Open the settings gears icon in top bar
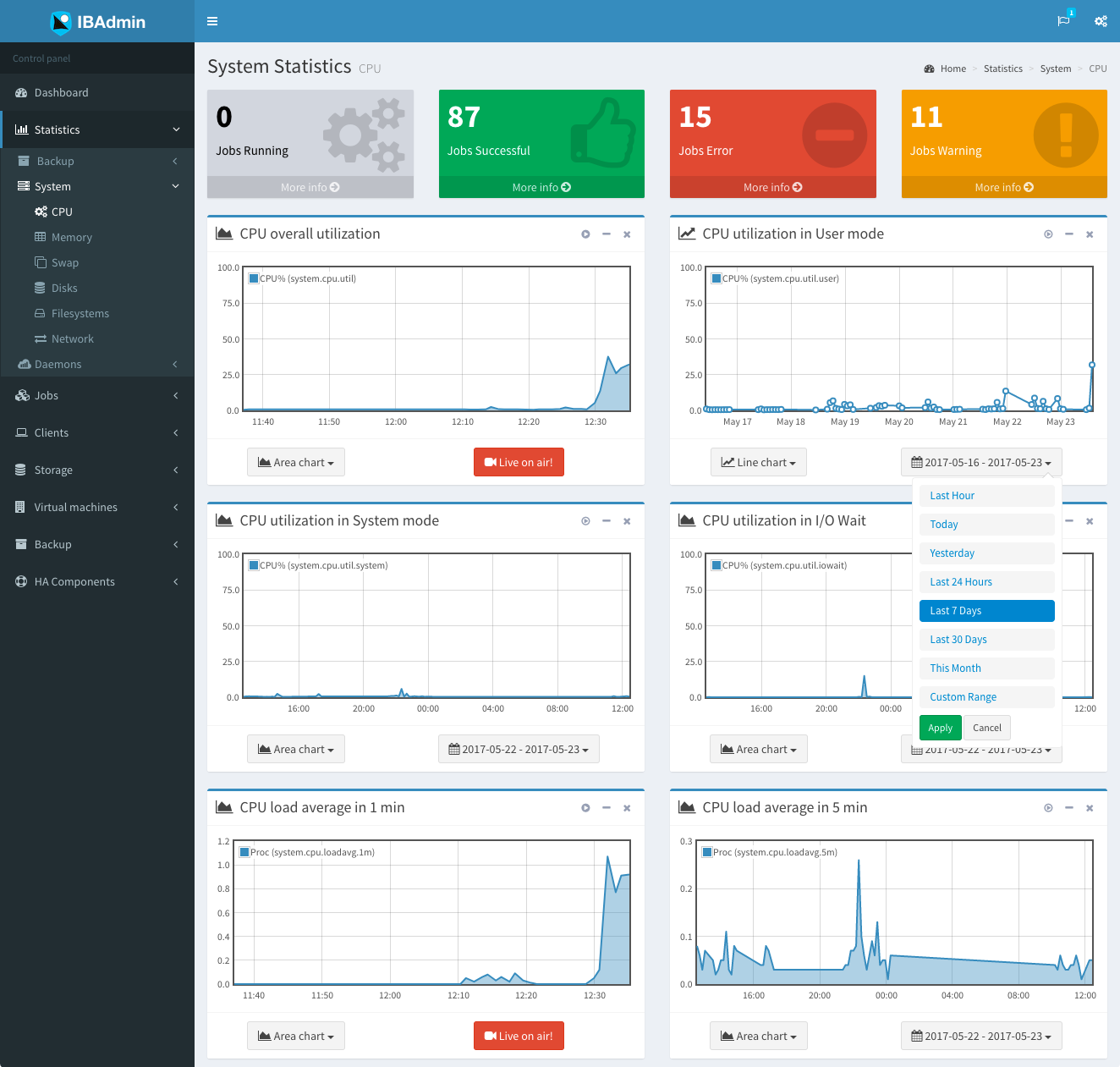Image resolution: width=1120 pixels, height=1067 pixels. [1101, 21]
